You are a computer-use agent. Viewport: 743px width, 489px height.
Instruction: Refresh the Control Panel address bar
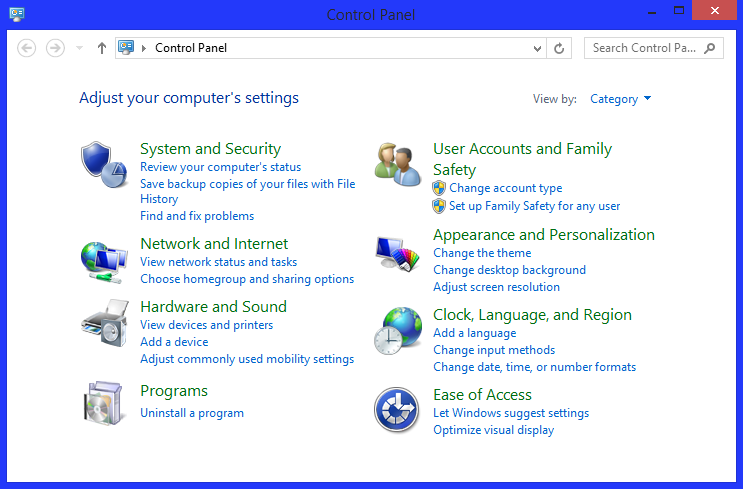point(559,48)
